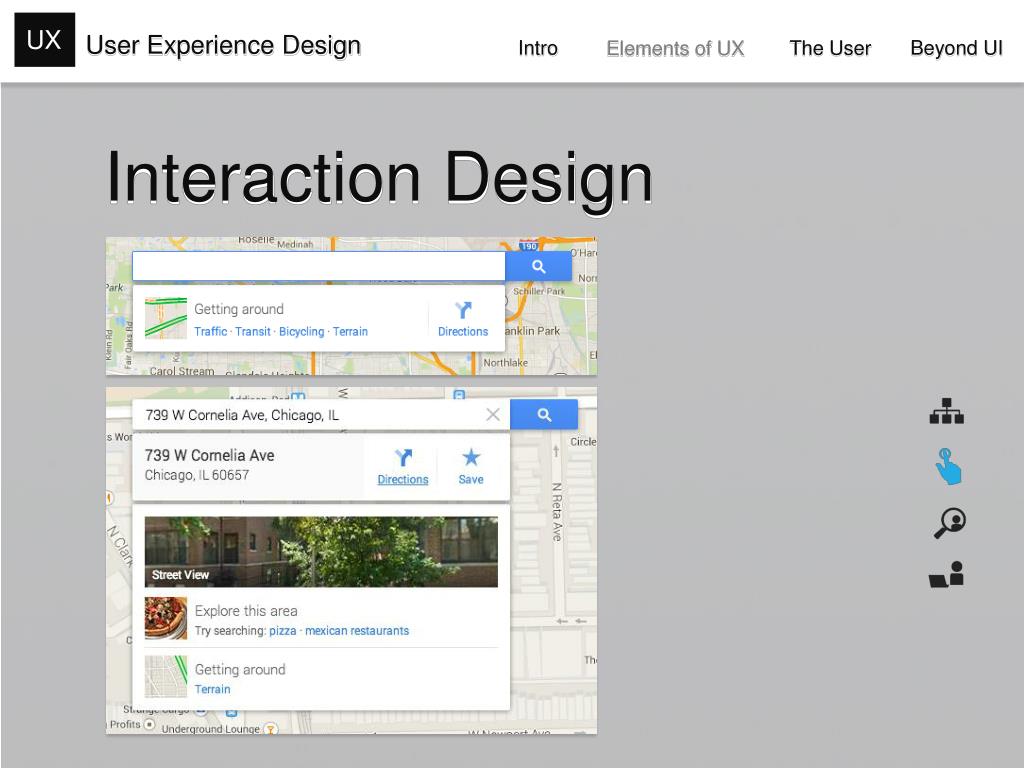Go to The User section
The image size is (1024, 768).
click(830, 48)
